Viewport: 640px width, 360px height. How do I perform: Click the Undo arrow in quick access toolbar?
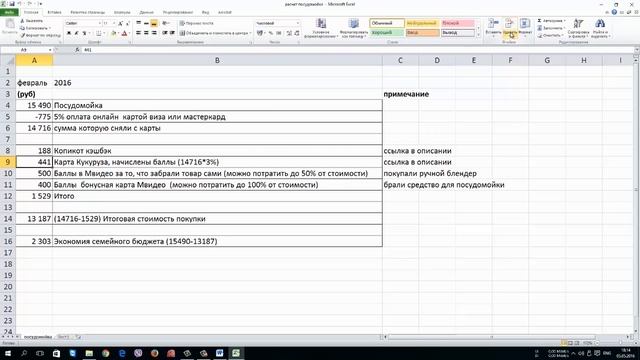[x=20, y=4]
